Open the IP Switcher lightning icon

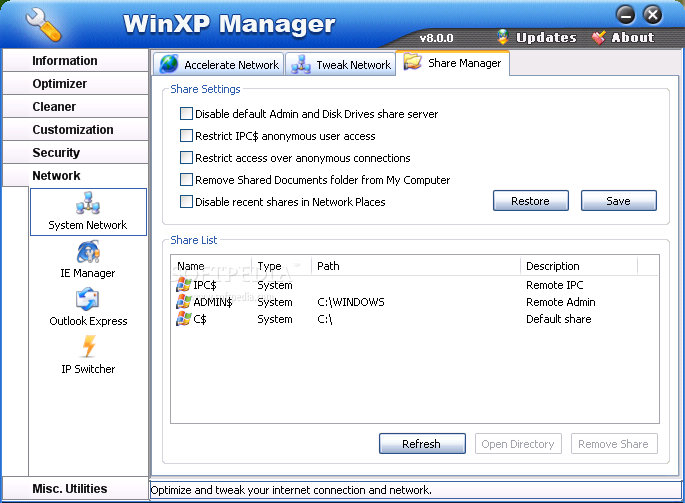pyautogui.click(x=89, y=347)
